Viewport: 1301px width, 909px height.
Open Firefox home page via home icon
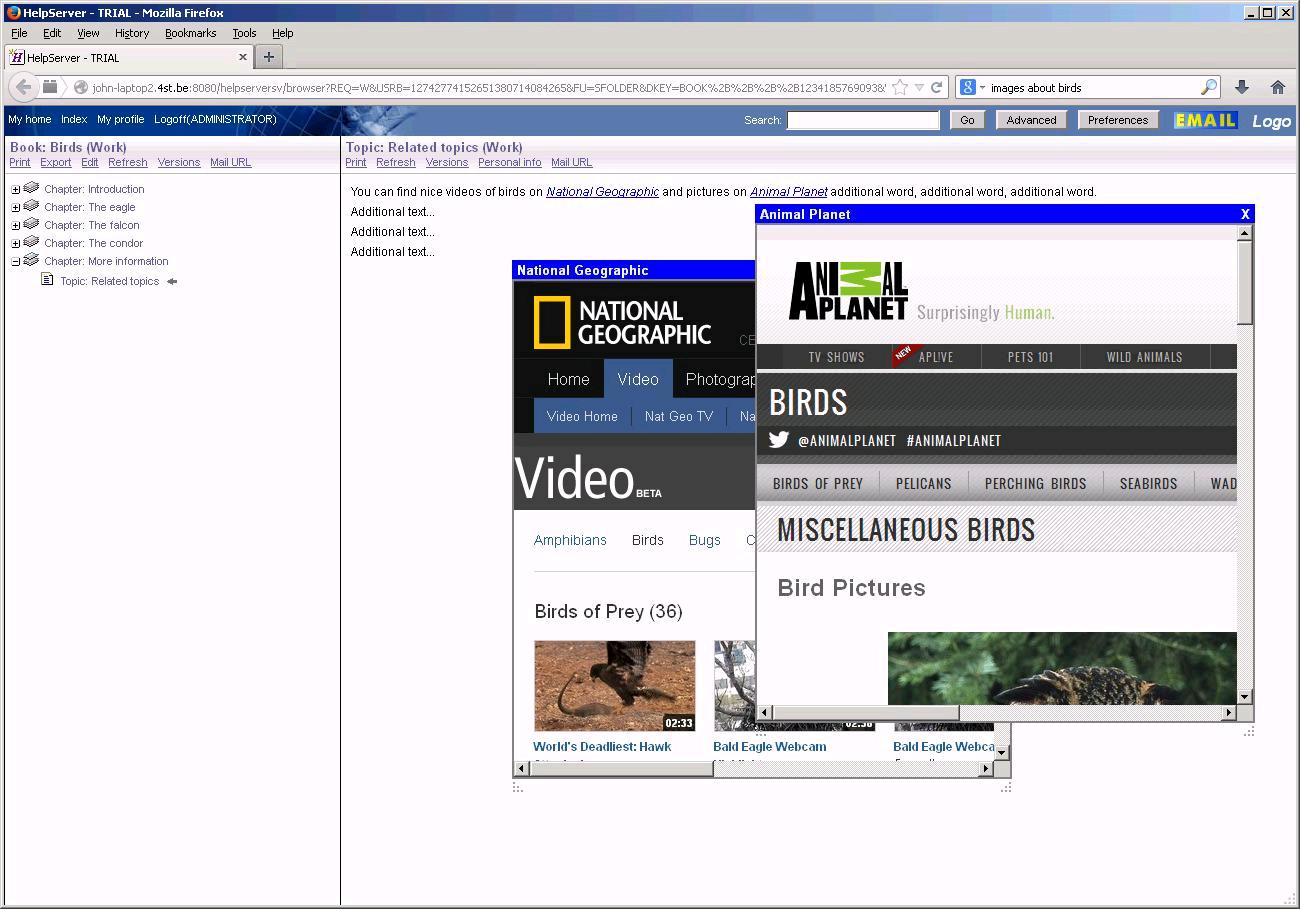point(1278,87)
